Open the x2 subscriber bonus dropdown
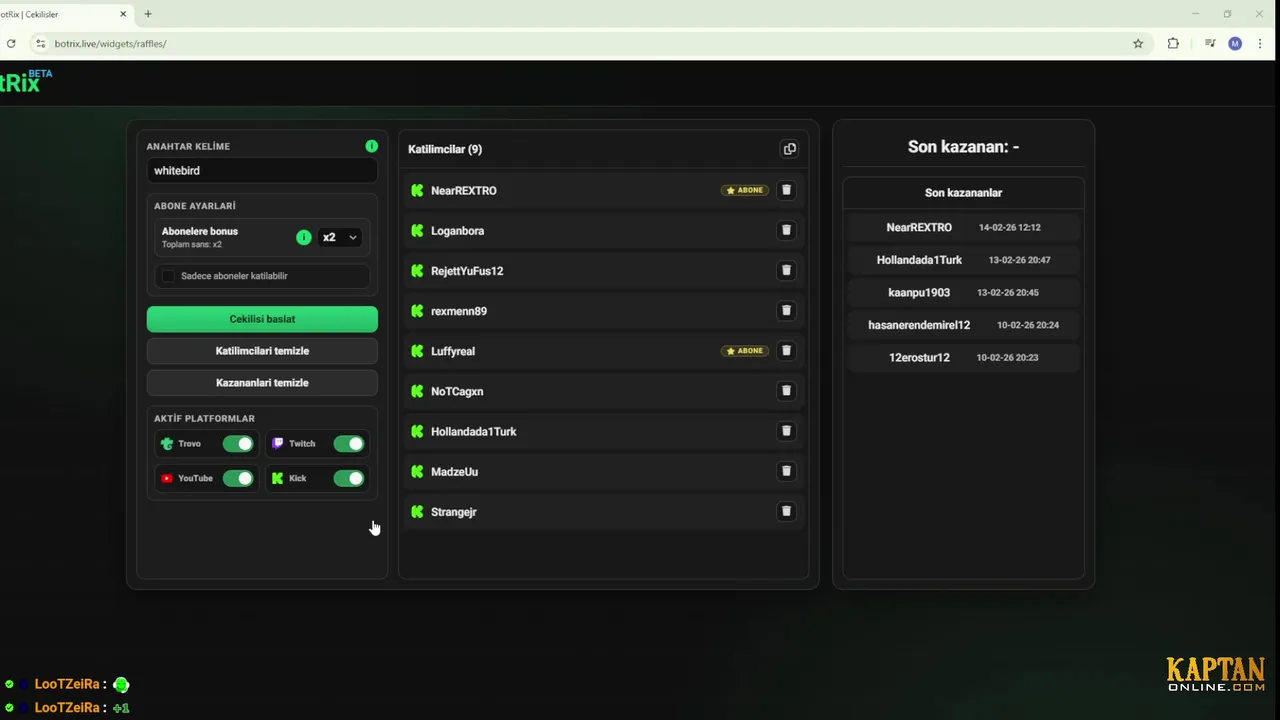This screenshot has height=720, width=1280. point(340,237)
